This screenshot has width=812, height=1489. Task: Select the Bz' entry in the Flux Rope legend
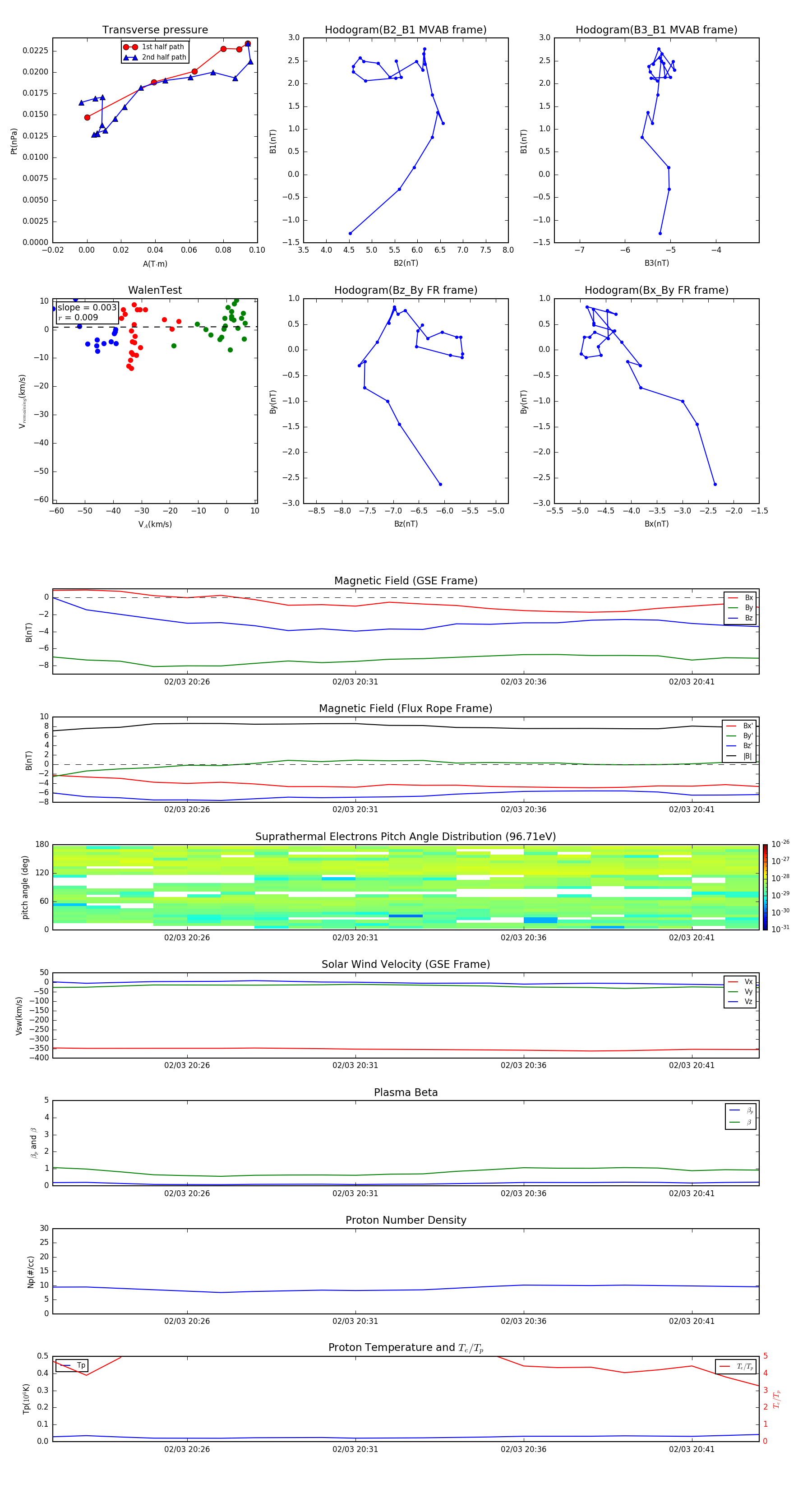739,746
